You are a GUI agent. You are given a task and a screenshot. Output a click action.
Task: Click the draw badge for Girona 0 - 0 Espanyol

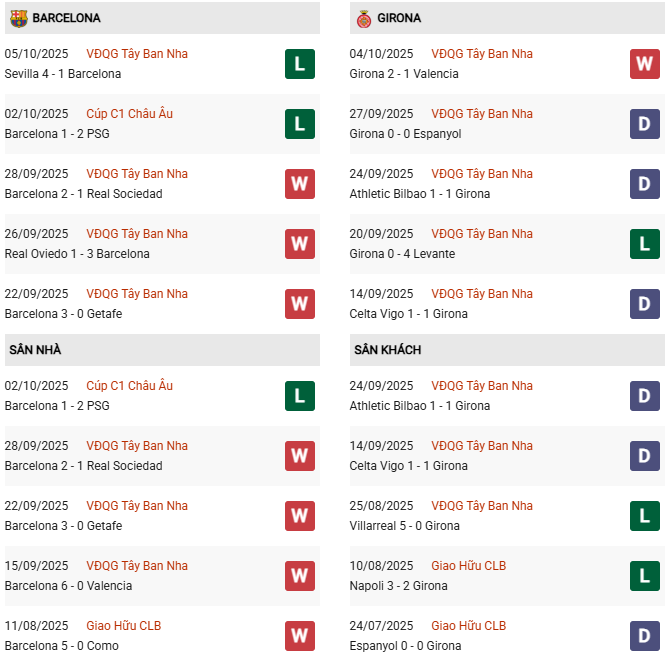[644, 124]
